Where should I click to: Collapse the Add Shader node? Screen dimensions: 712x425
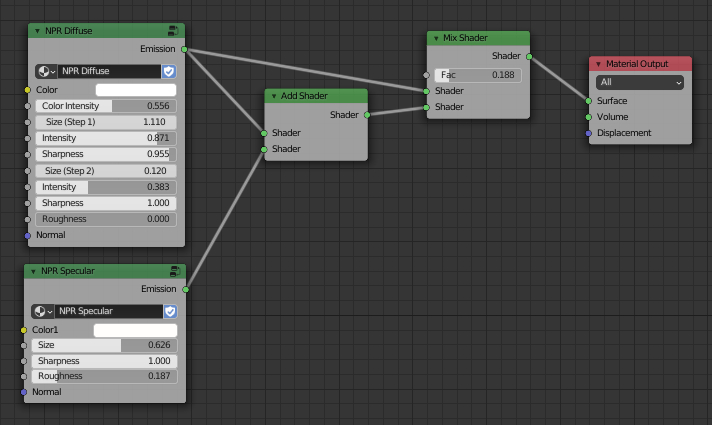(273, 96)
